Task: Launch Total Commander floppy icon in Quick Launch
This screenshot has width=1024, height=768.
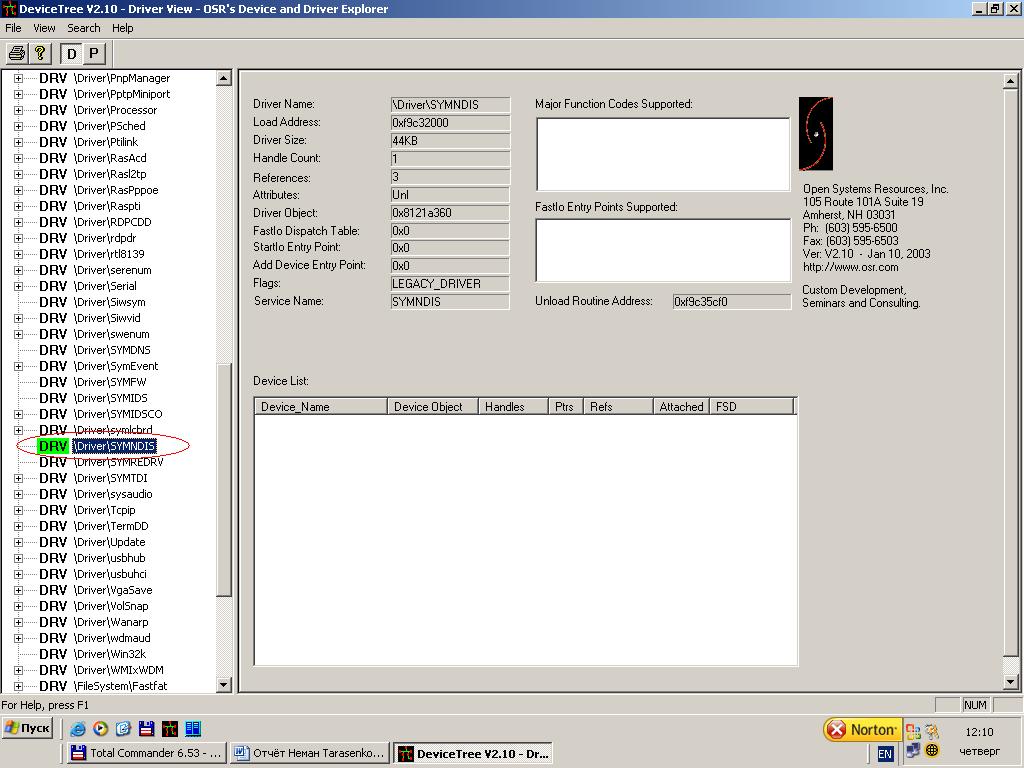Action: [x=146, y=728]
